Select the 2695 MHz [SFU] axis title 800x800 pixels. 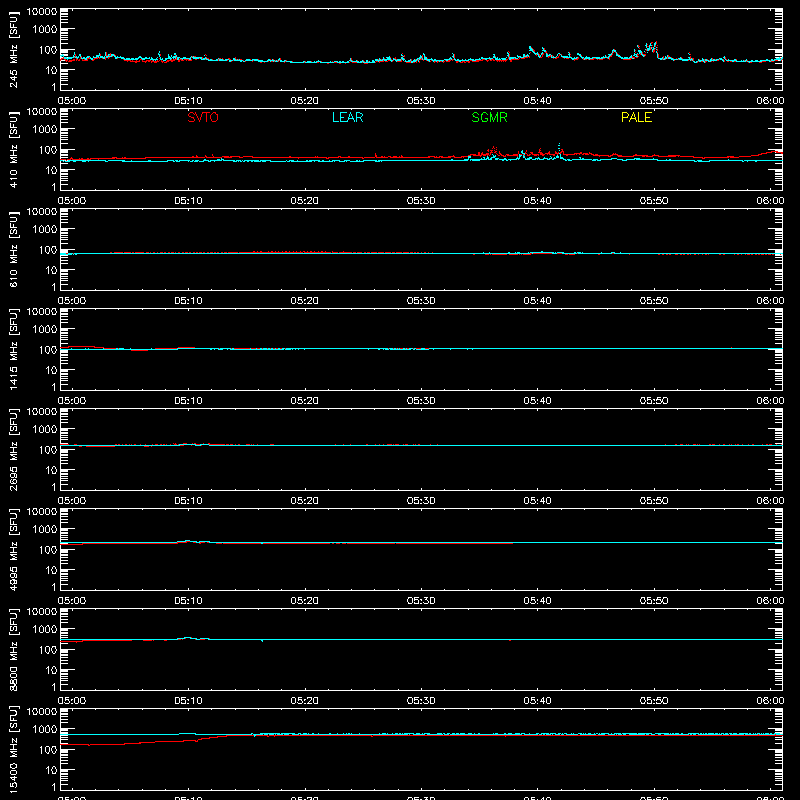[x=13, y=449]
